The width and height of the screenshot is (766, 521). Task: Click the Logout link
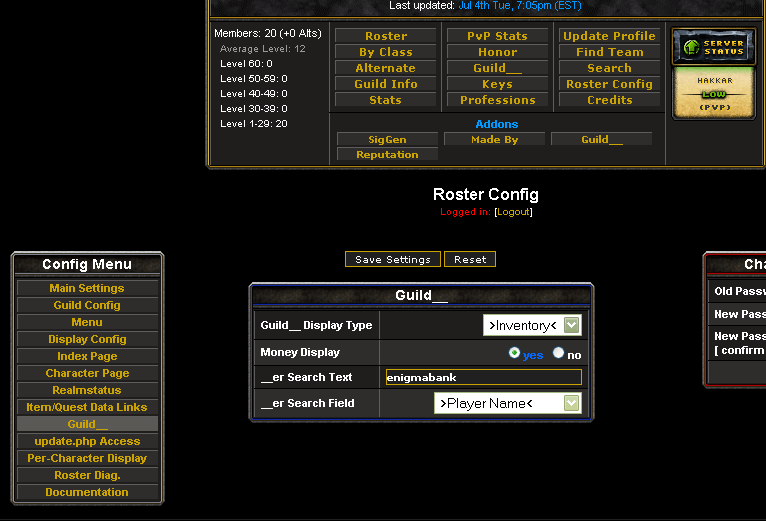[513, 212]
